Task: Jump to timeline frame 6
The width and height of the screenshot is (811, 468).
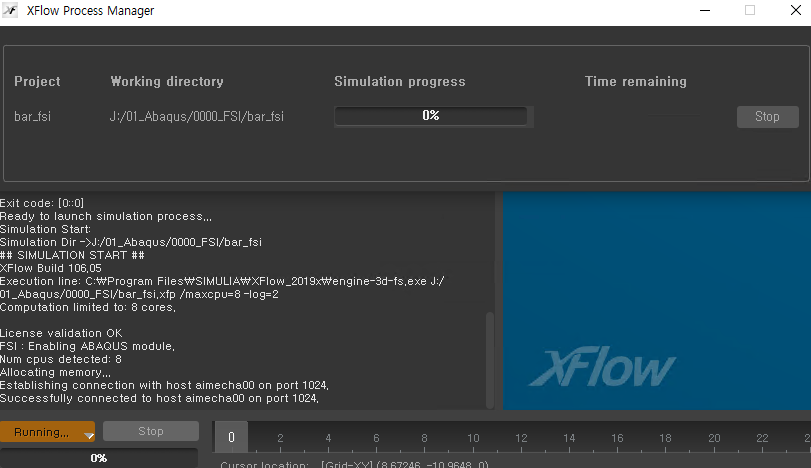Action: coord(376,438)
